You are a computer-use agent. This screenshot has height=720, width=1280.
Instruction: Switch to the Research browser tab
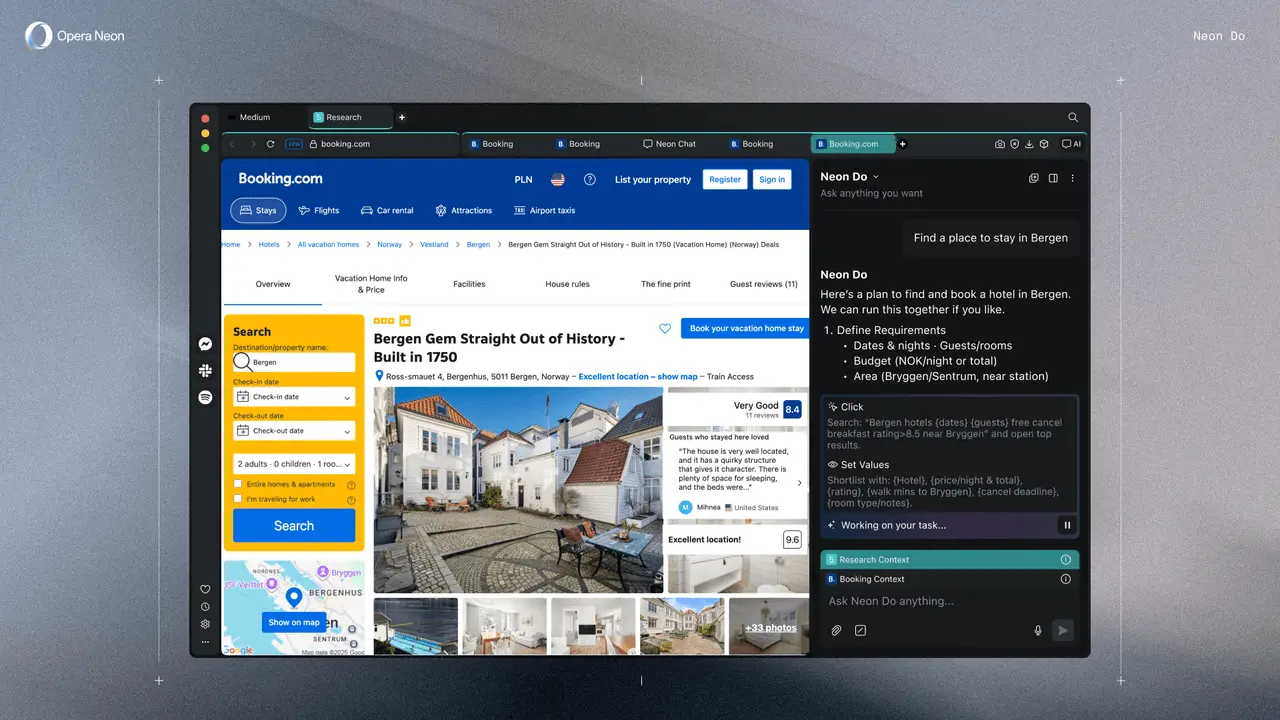click(347, 116)
